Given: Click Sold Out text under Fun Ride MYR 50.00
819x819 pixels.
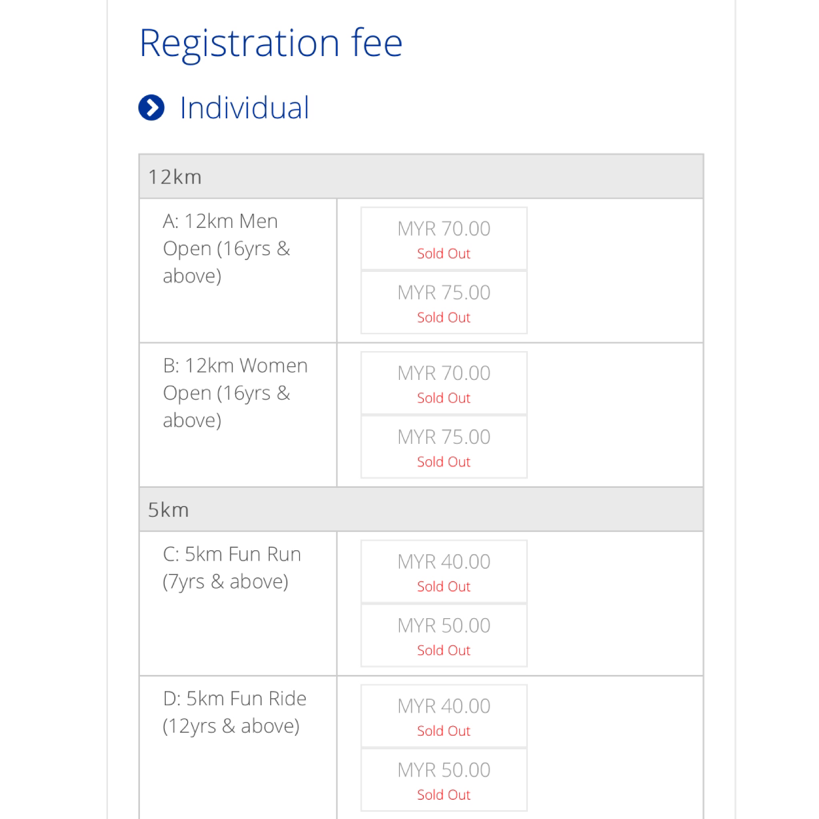Looking at the screenshot, I should pyautogui.click(x=444, y=795).
